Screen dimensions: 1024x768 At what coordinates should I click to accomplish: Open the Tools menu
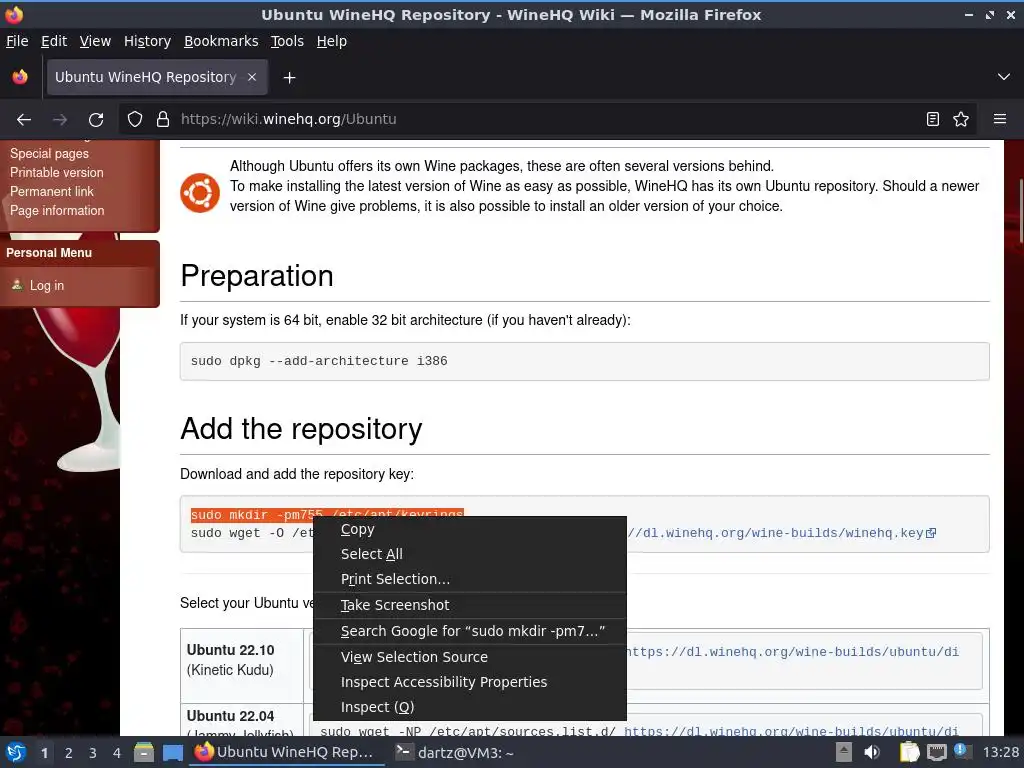point(287,41)
